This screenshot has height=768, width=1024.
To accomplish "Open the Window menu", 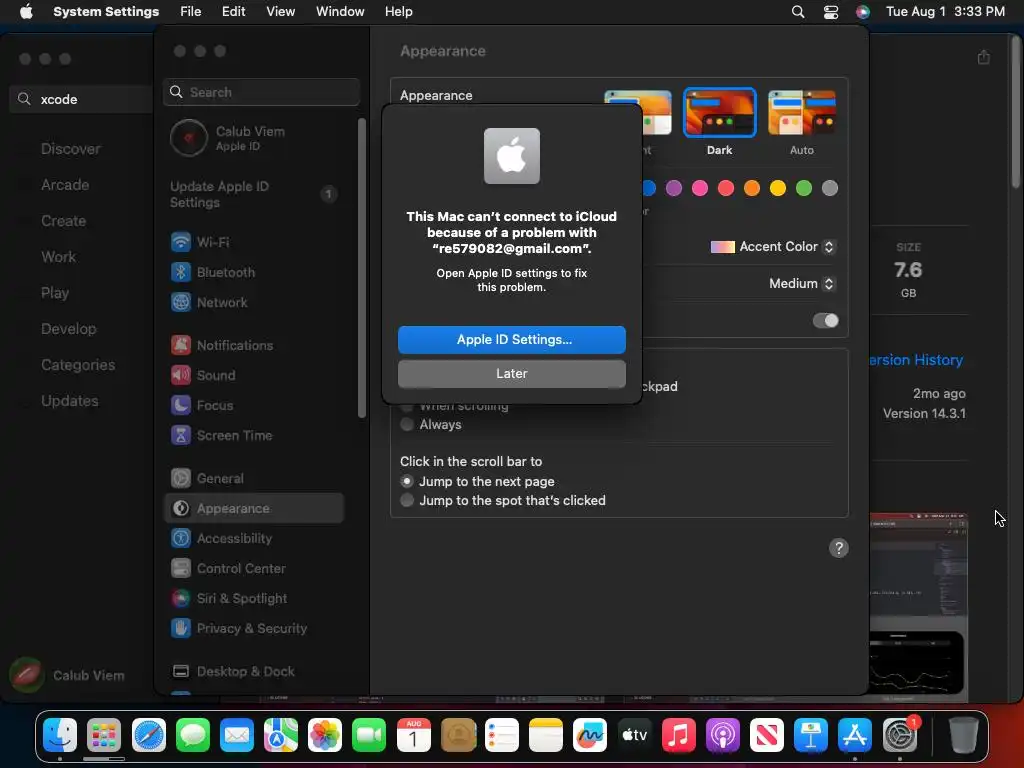I will (x=340, y=12).
